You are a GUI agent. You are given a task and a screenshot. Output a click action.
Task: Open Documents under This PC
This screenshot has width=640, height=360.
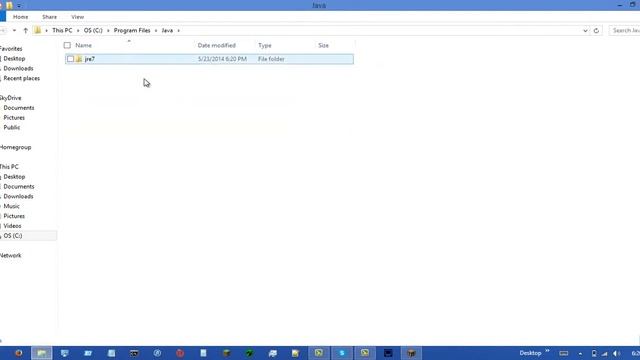[x=19, y=187]
